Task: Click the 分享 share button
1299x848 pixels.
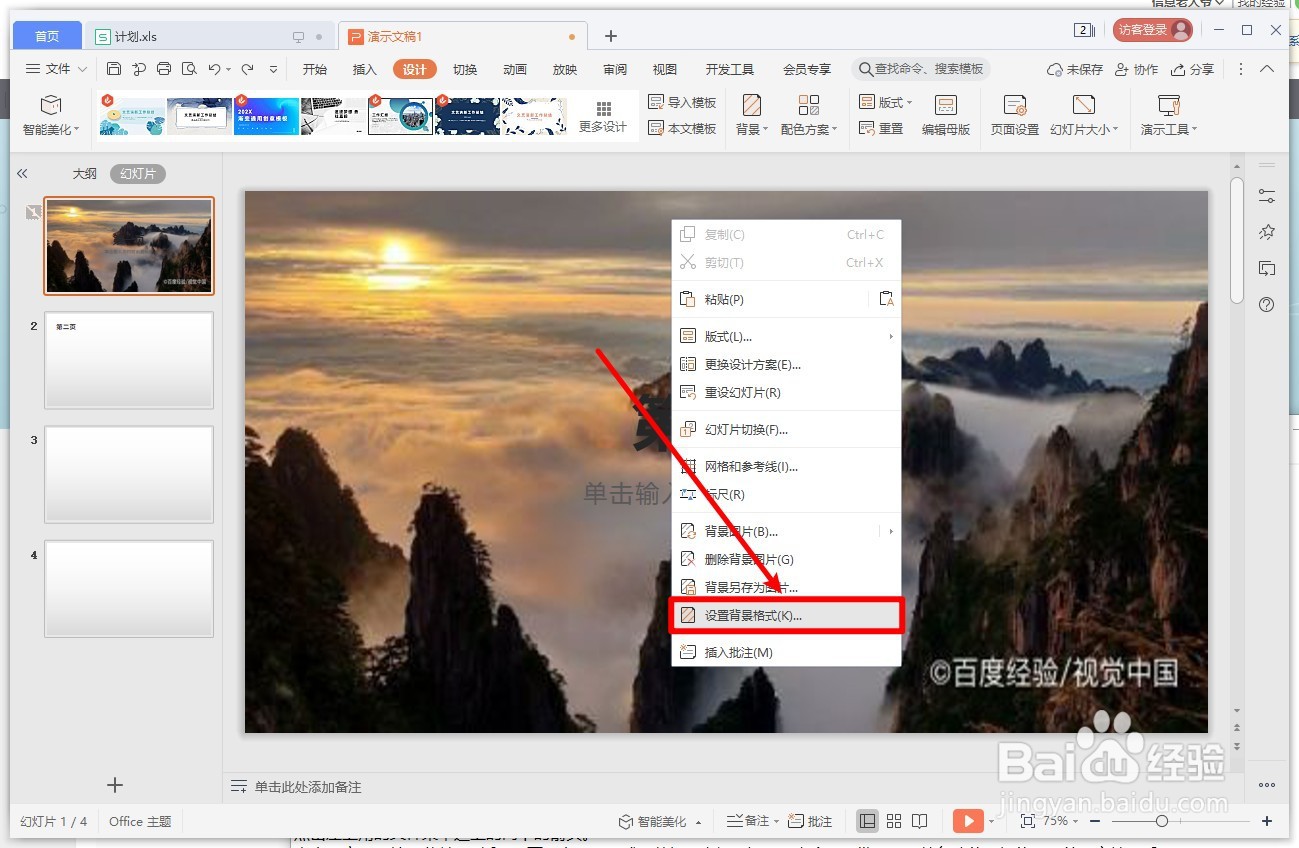Action: click(1193, 69)
